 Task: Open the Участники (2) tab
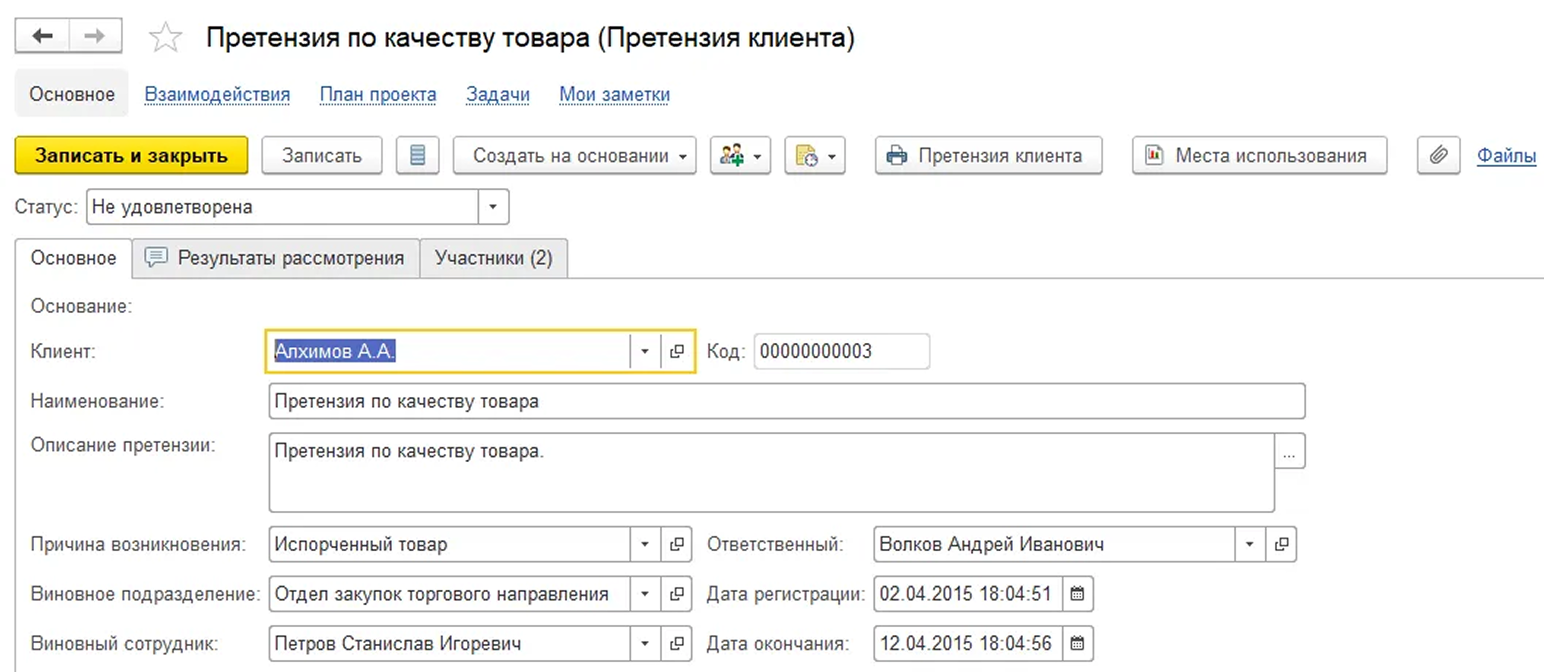(x=493, y=258)
